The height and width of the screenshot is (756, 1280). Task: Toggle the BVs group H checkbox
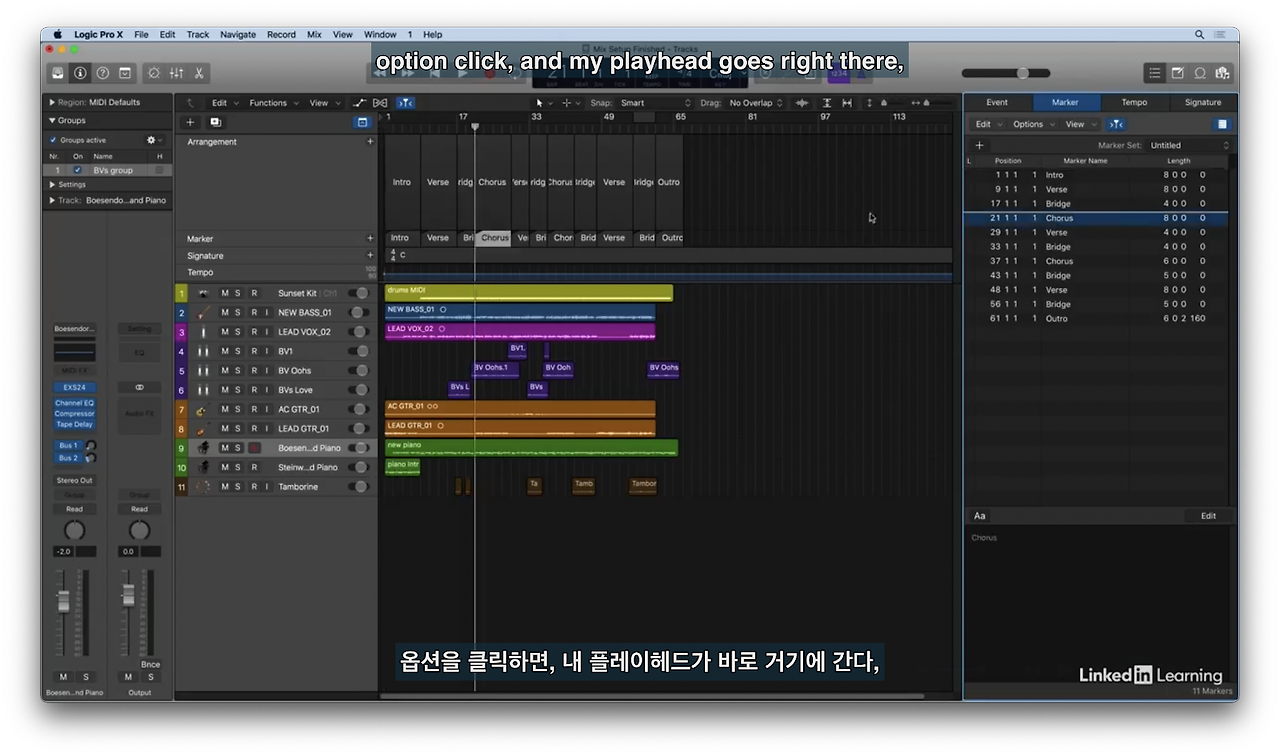pyautogui.click(x=159, y=170)
